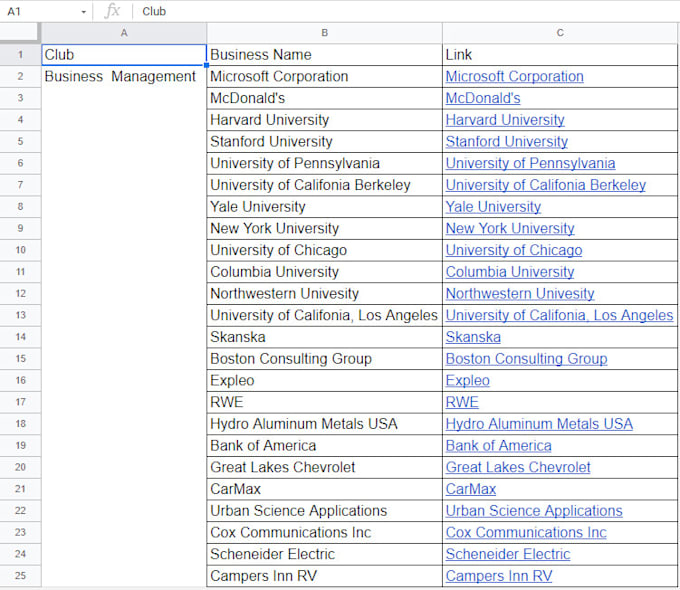Image resolution: width=680 pixels, height=590 pixels.
Task: Select Urban Science Applications cell in column B
Action: [x=324, y=511]
